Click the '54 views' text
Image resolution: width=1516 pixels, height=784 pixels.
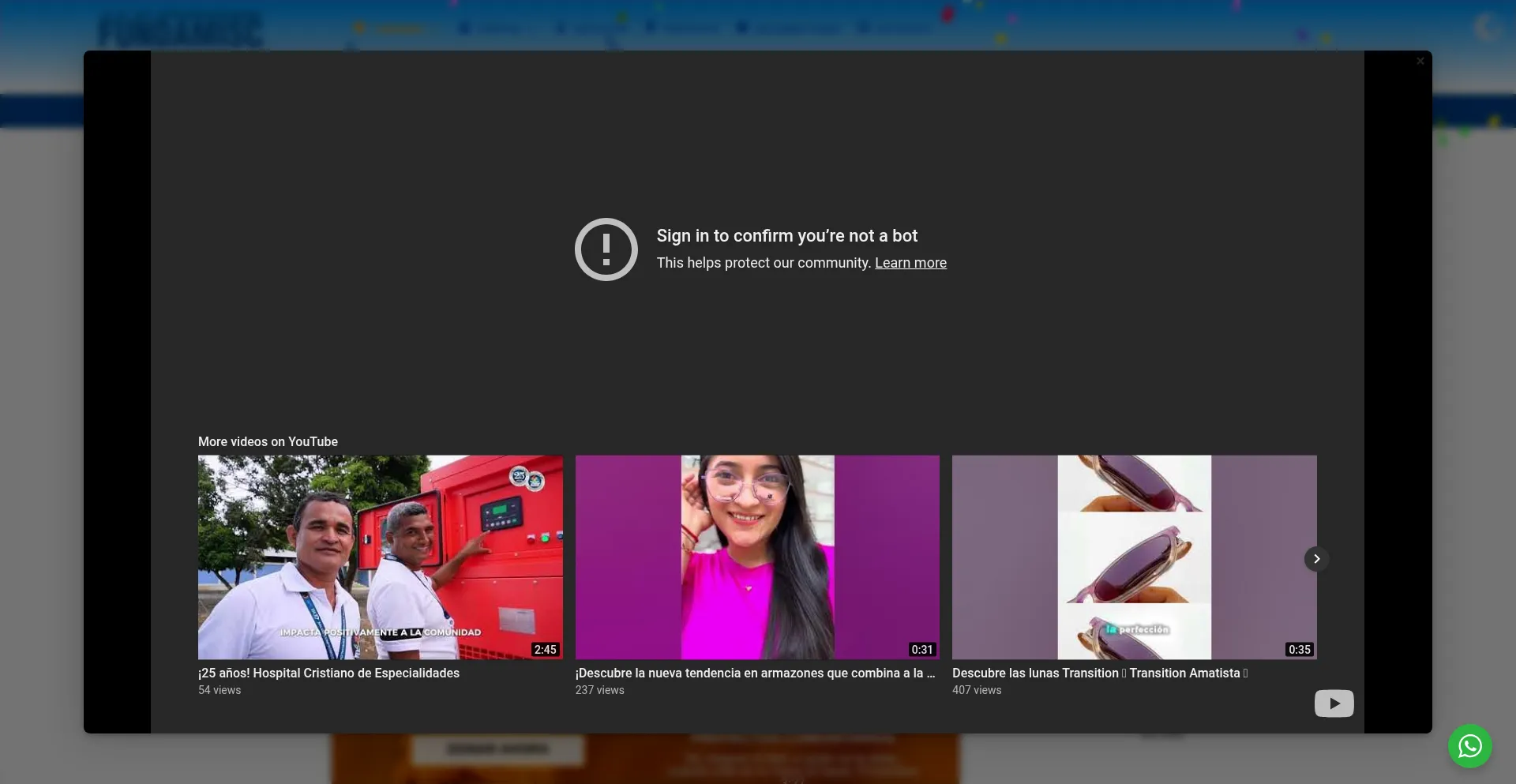pyautogui.click(x=220, y=690)
